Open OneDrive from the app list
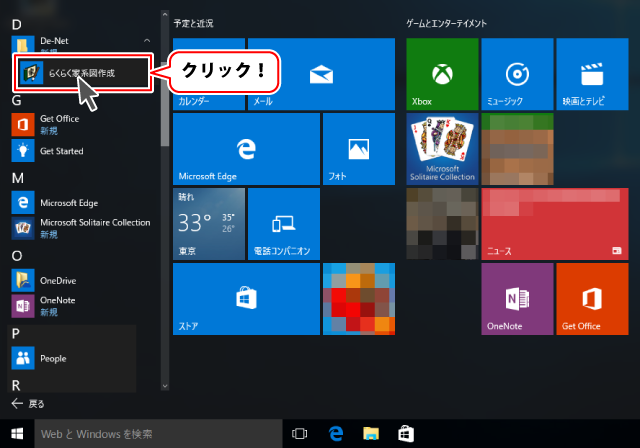The image size is (640, 448). point(82,280)
